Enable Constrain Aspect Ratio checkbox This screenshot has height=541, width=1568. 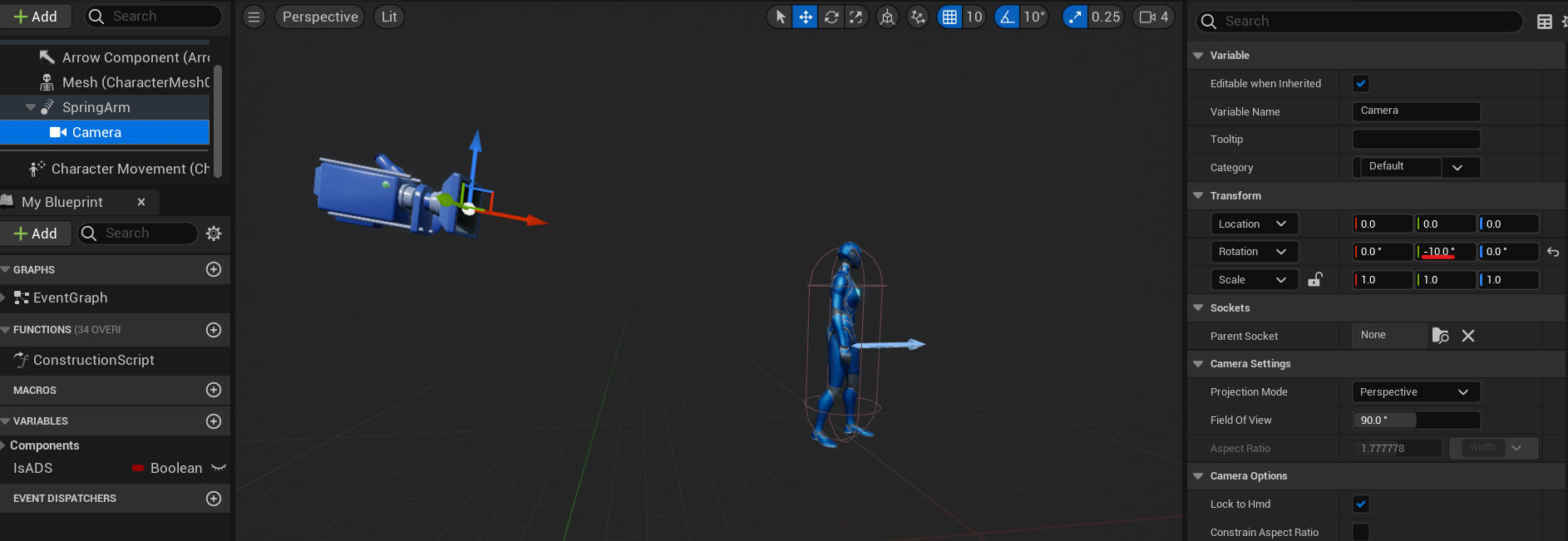coord(1361,532)
